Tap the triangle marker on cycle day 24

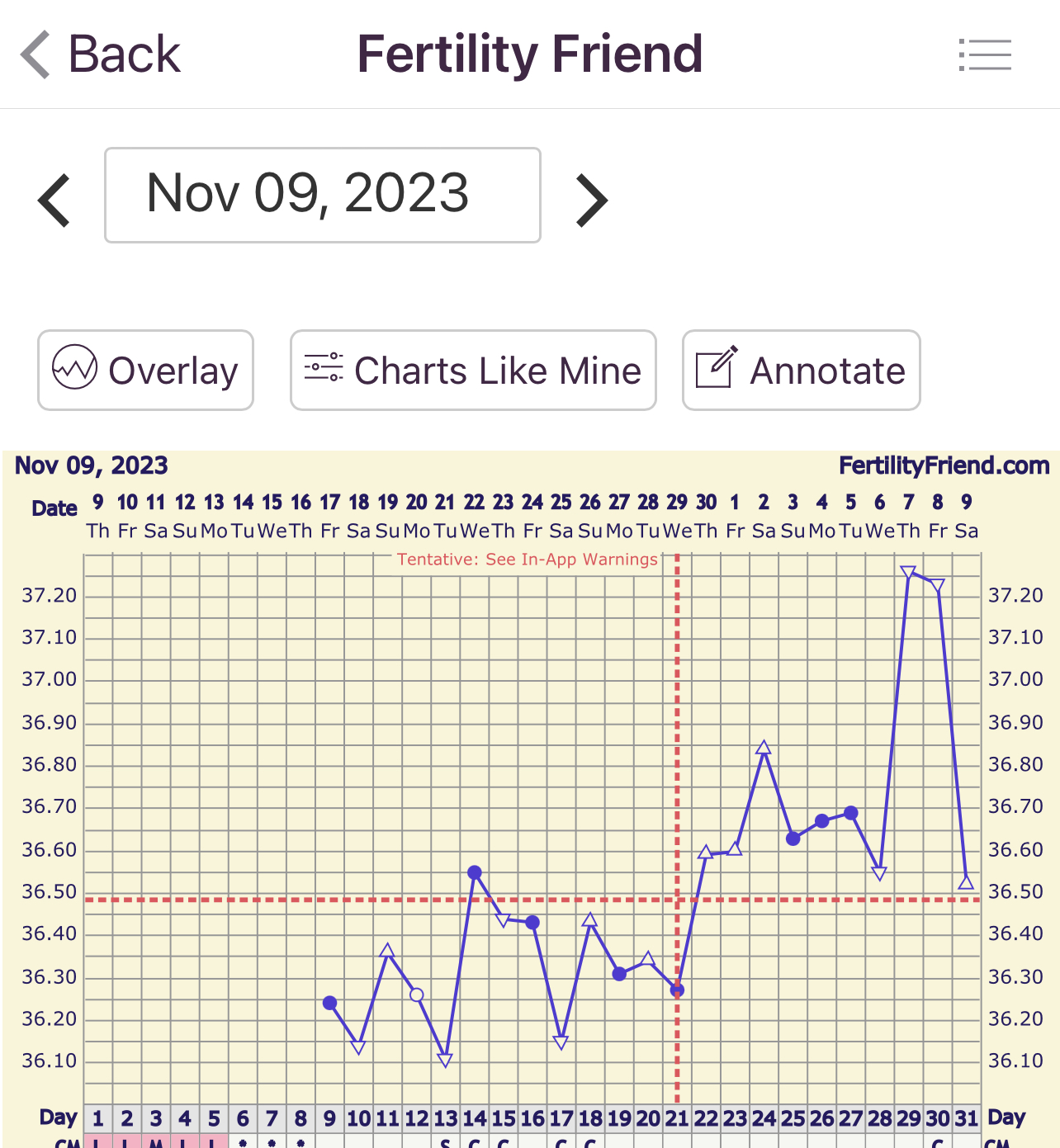(764, 749)
